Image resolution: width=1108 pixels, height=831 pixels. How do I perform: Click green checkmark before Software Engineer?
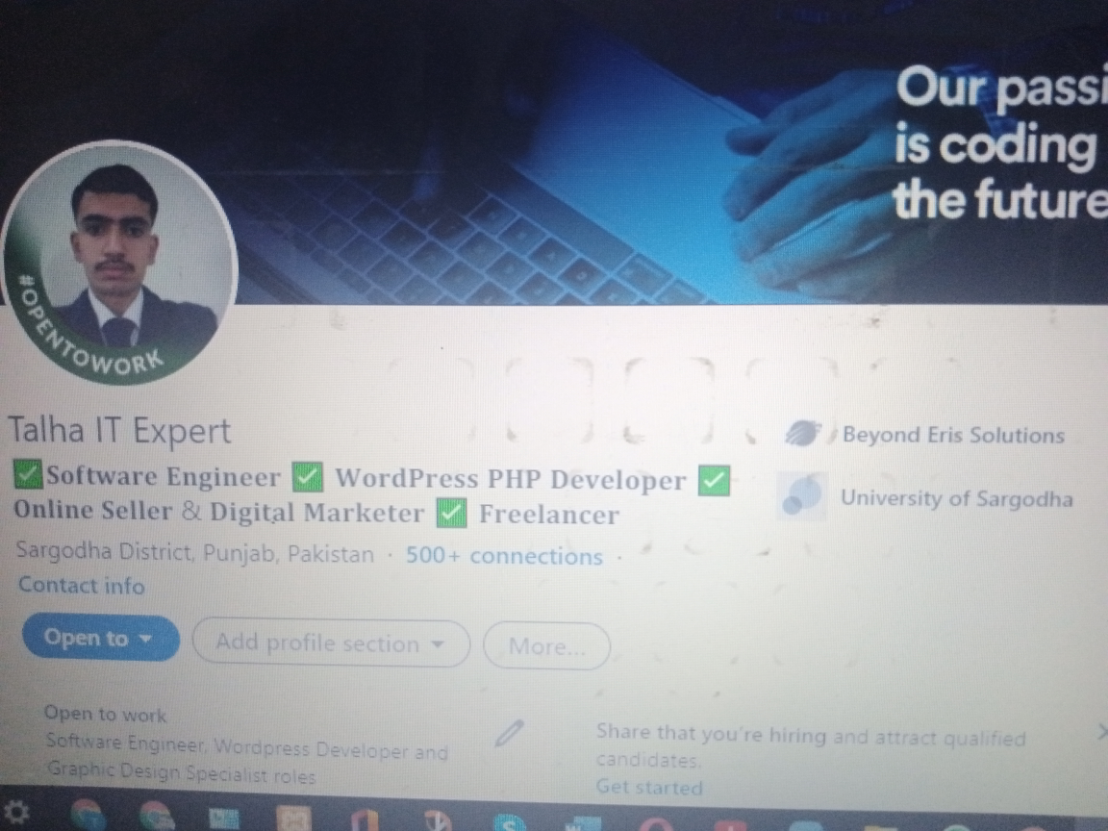(28, 473)
